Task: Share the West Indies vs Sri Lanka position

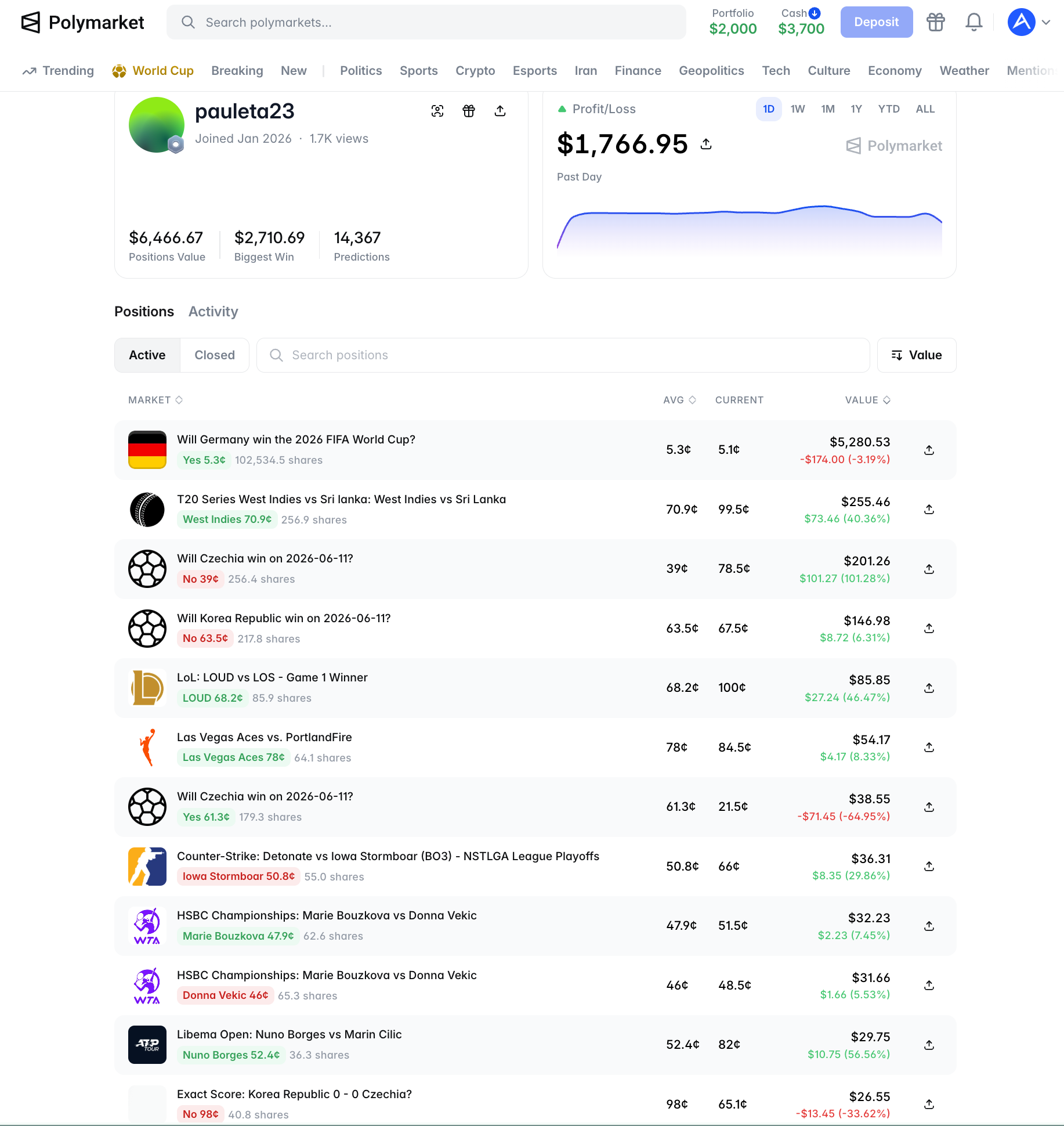Action: 929,509
